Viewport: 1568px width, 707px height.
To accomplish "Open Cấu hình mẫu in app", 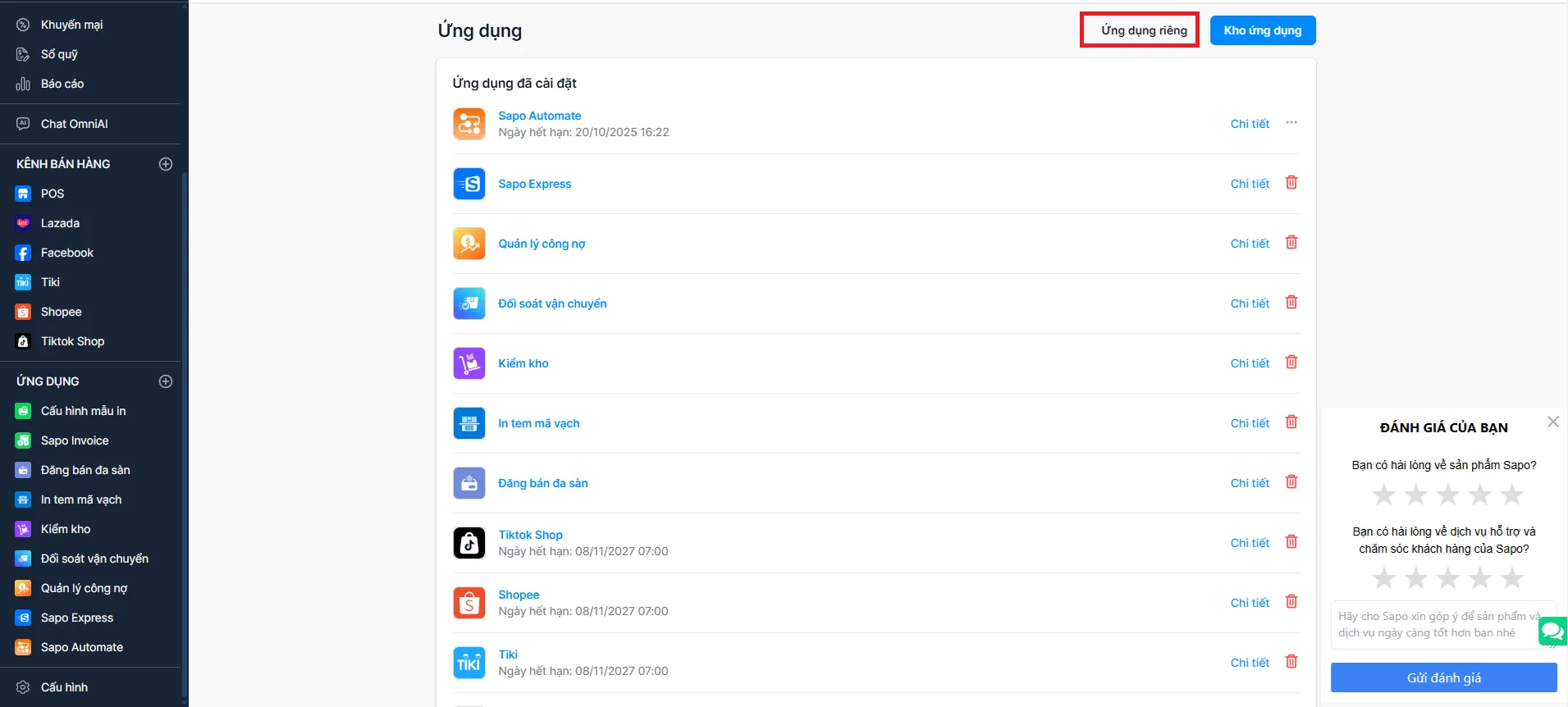I will point(83,411).
